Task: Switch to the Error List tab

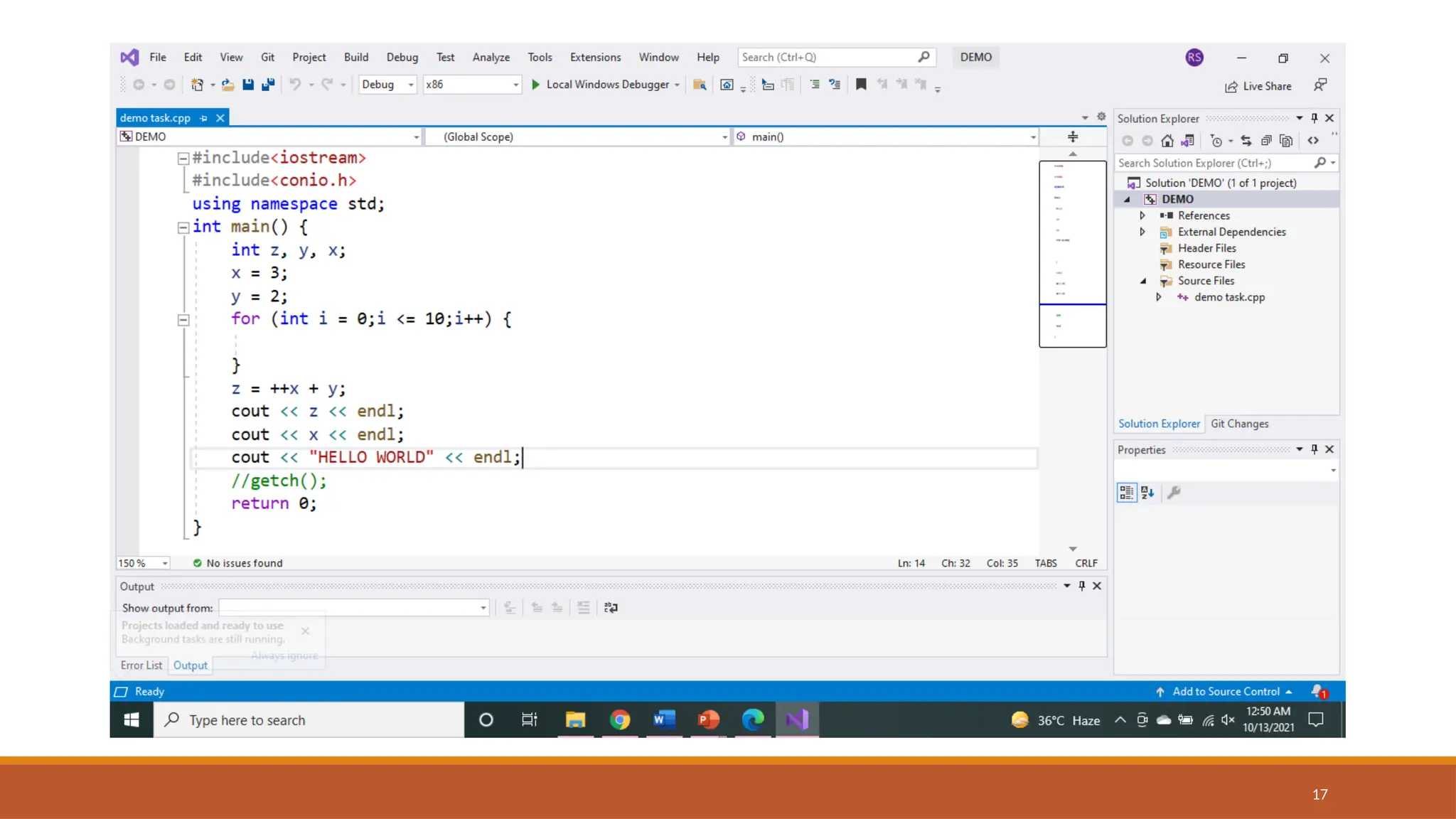Action: click(141, 665)
